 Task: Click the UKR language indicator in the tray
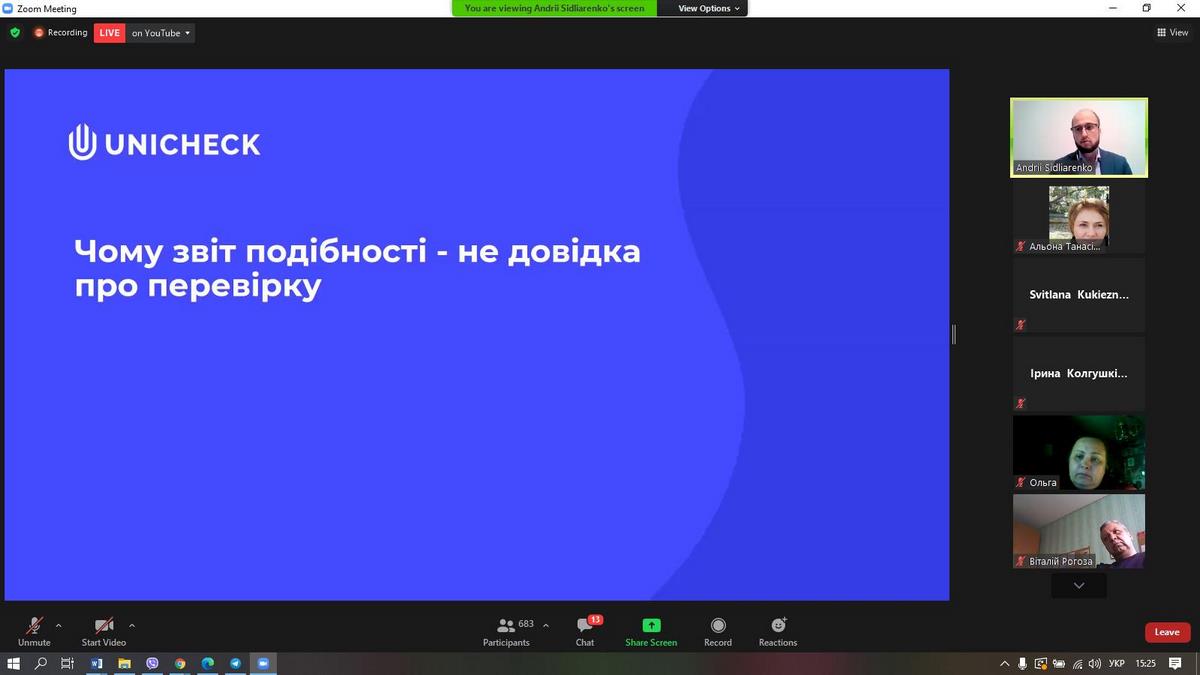[1117, 663]
